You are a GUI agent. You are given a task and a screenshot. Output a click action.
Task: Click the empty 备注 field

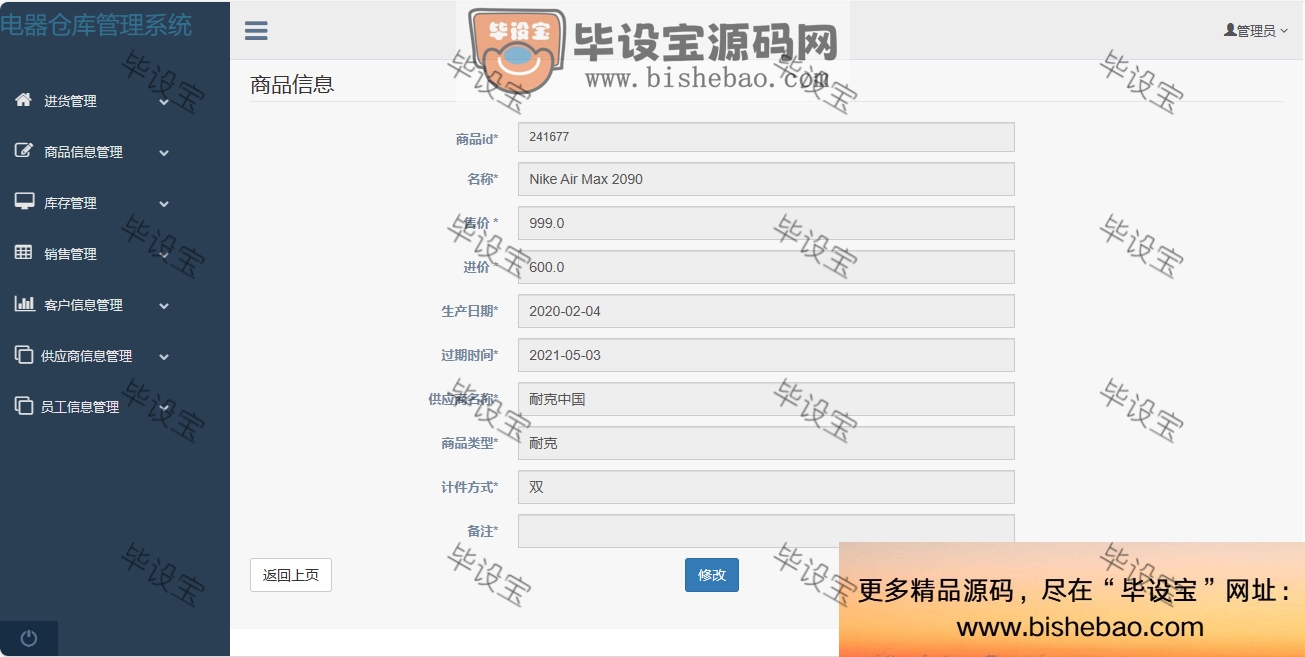coord(766,531)
